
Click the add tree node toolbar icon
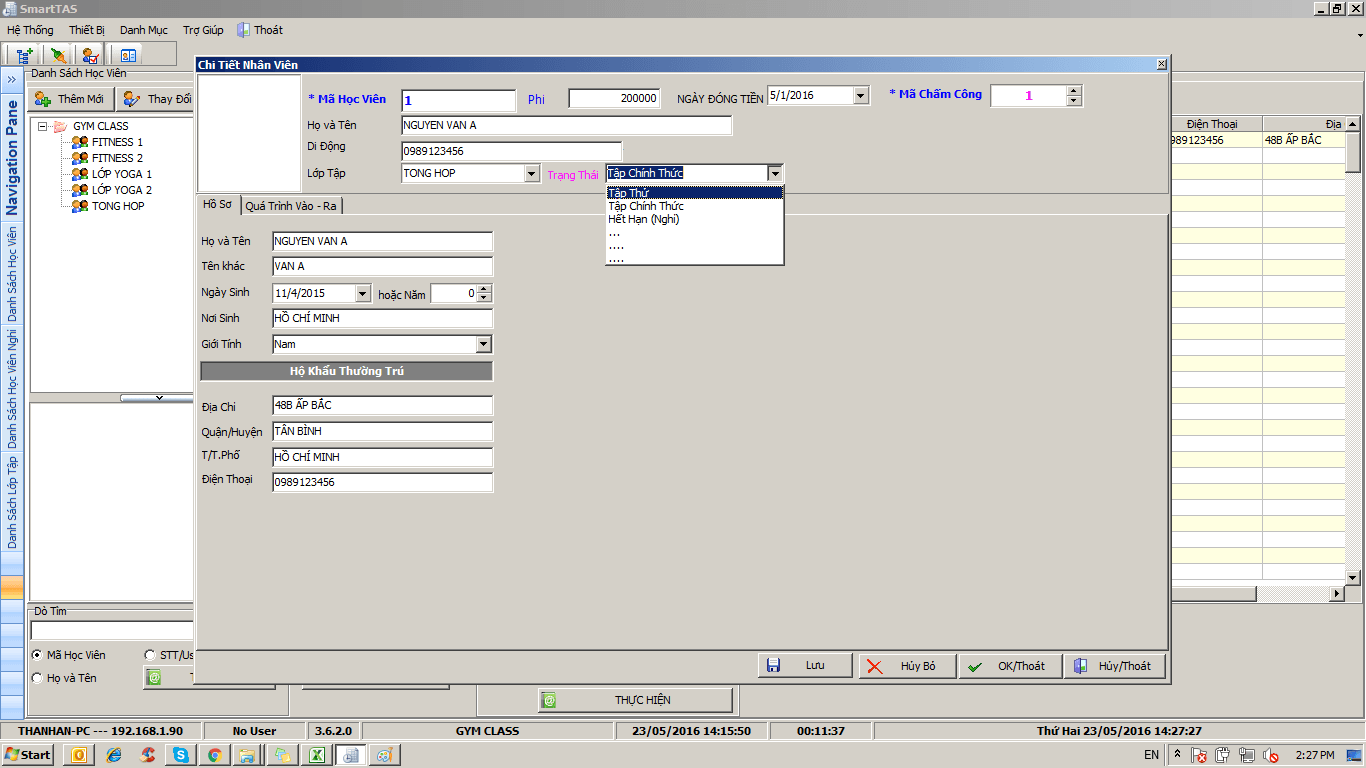[x=22, y=55]
